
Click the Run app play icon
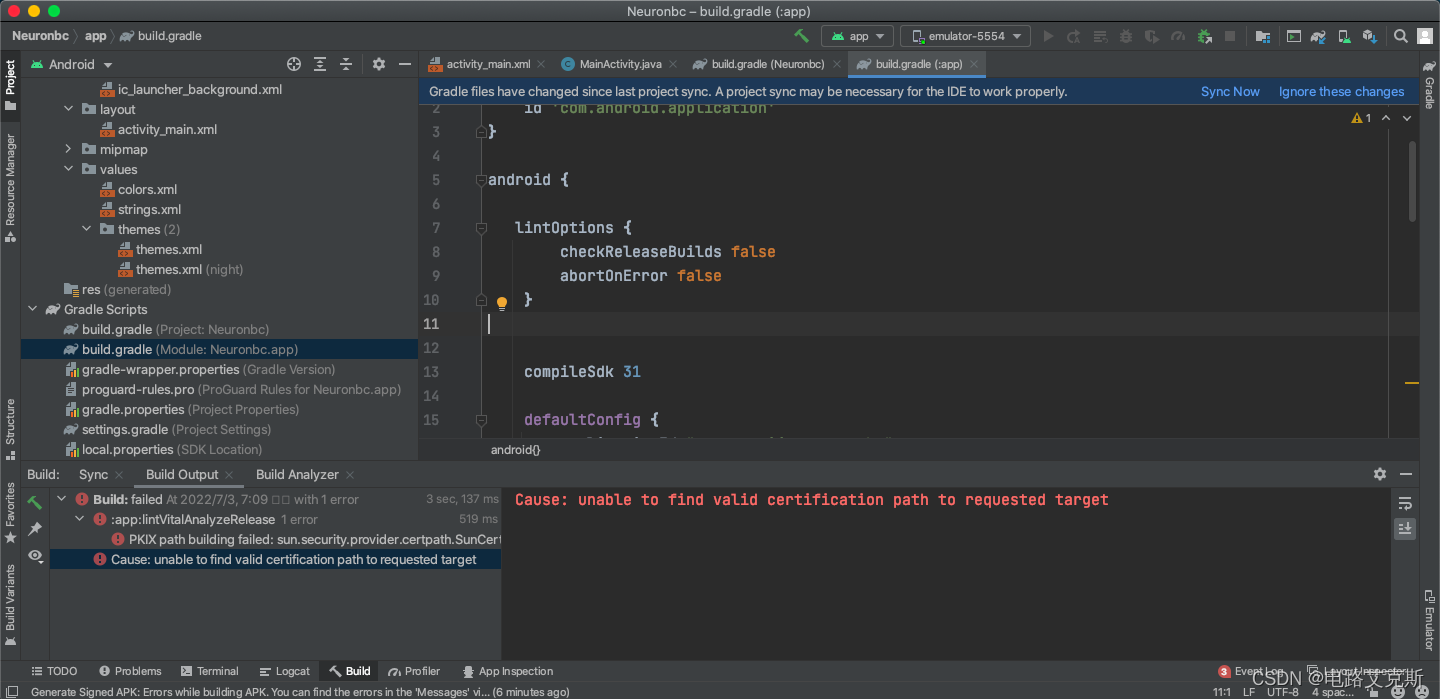coord(1048,36)
